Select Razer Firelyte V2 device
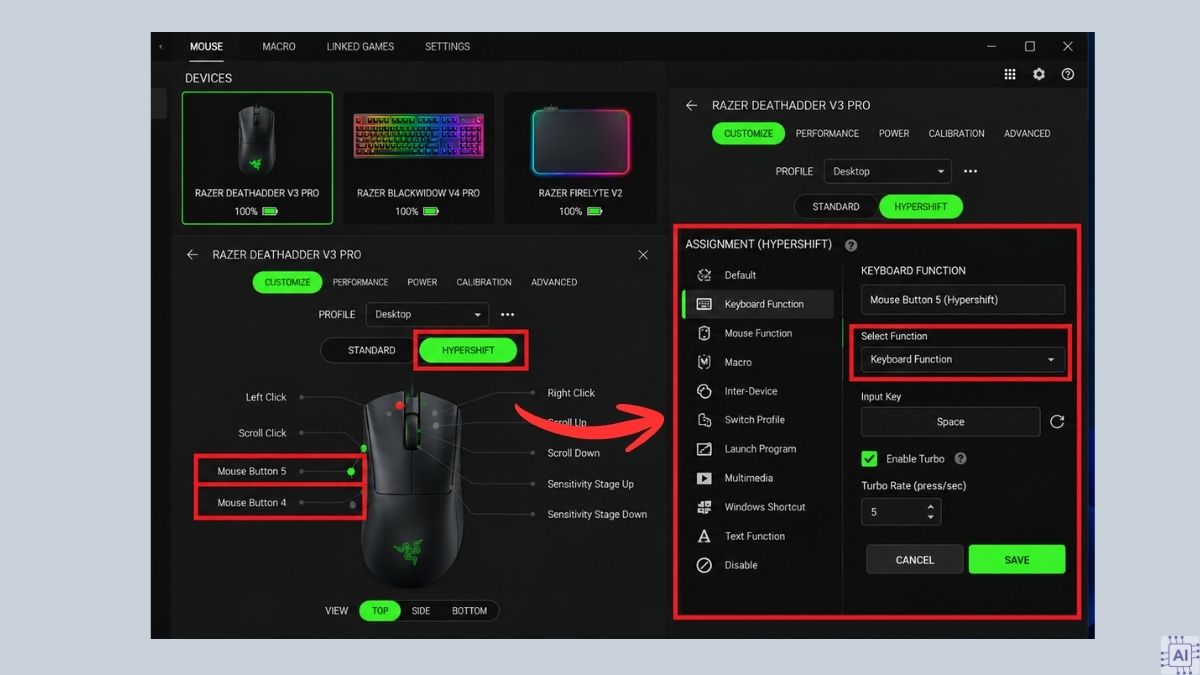Image resolution: width=1200 pixels, height=675 pixels. point(580,158)
